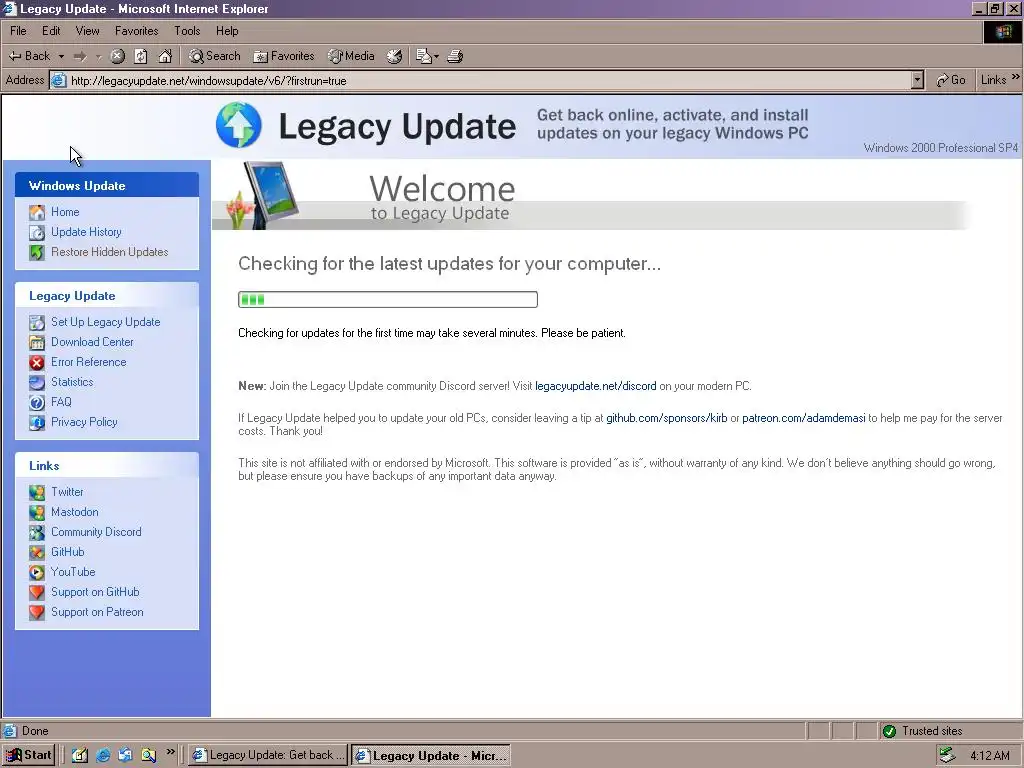Open the Forward history dropdown arrow
The height and width of the screenshot is (768, 1024).
pyautogui.click(x=99, y=57)
